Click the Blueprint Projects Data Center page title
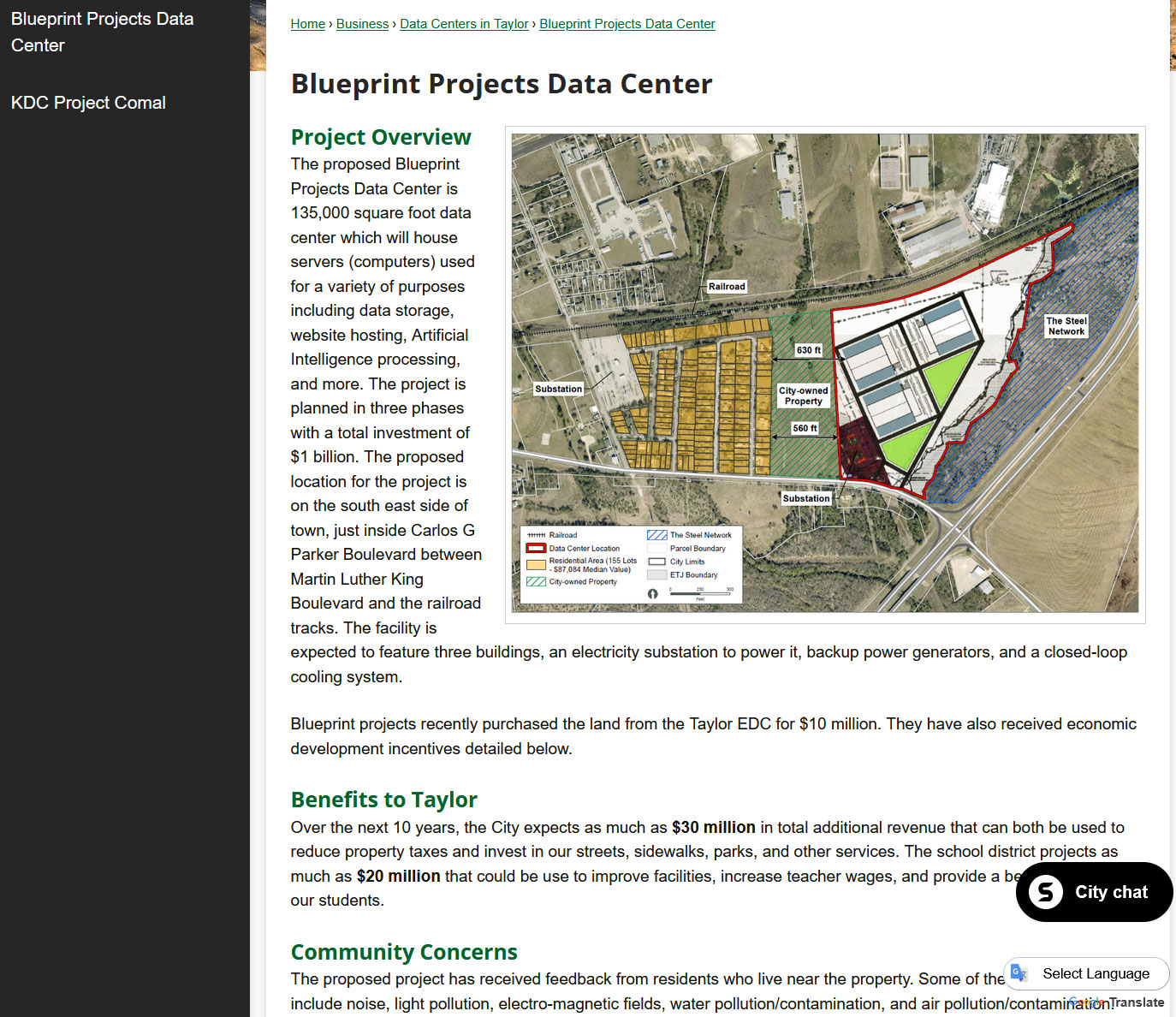 click(502, 84)
